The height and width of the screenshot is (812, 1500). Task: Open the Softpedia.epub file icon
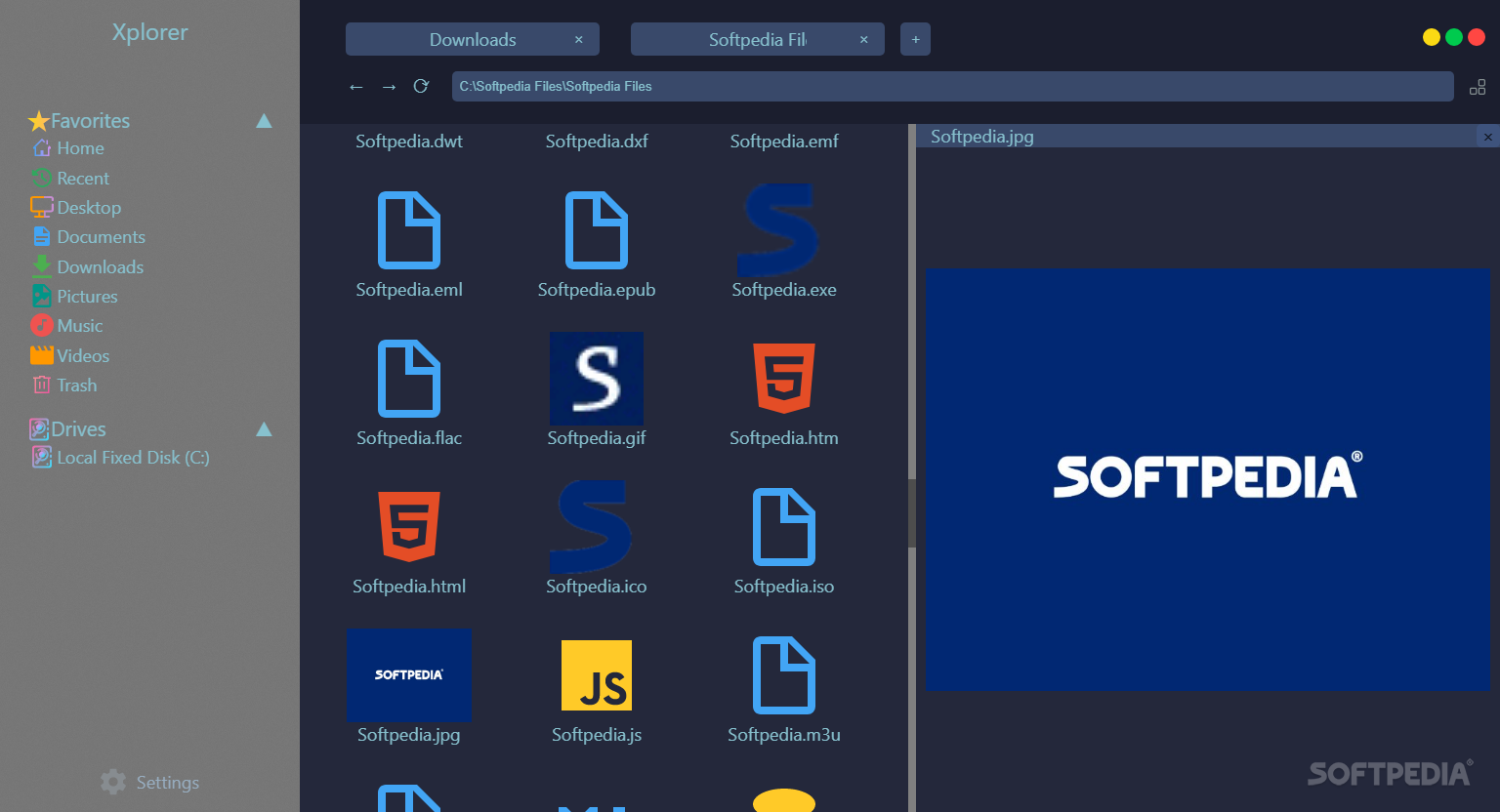click(597, 230)
